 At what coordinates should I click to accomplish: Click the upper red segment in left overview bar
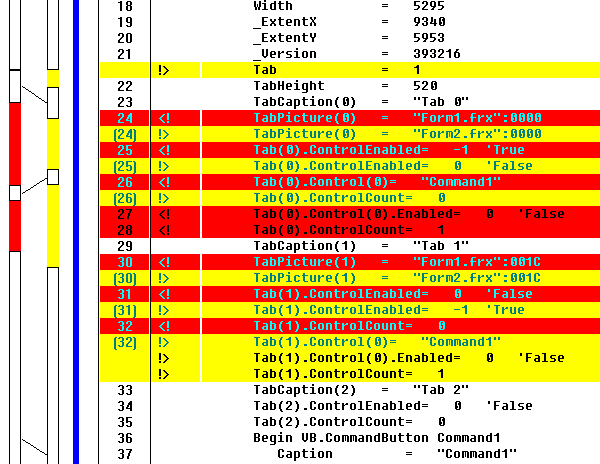coord(15,144)
